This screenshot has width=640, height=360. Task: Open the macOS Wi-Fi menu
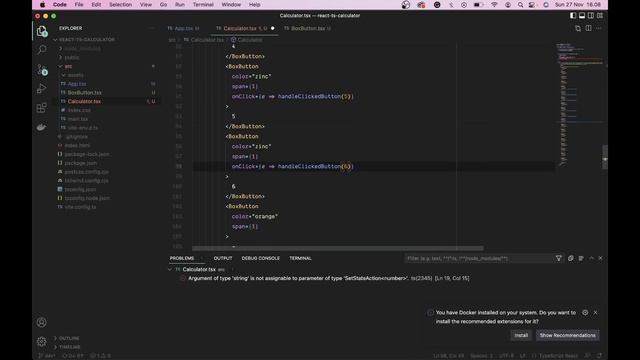coord(494,5)
